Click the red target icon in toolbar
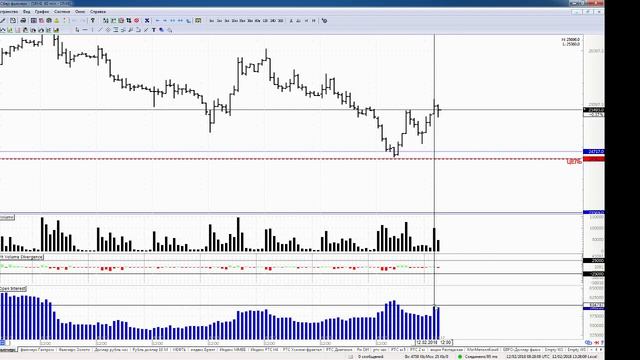The width and height of the screenshot is (640, 360). point(137,20)
